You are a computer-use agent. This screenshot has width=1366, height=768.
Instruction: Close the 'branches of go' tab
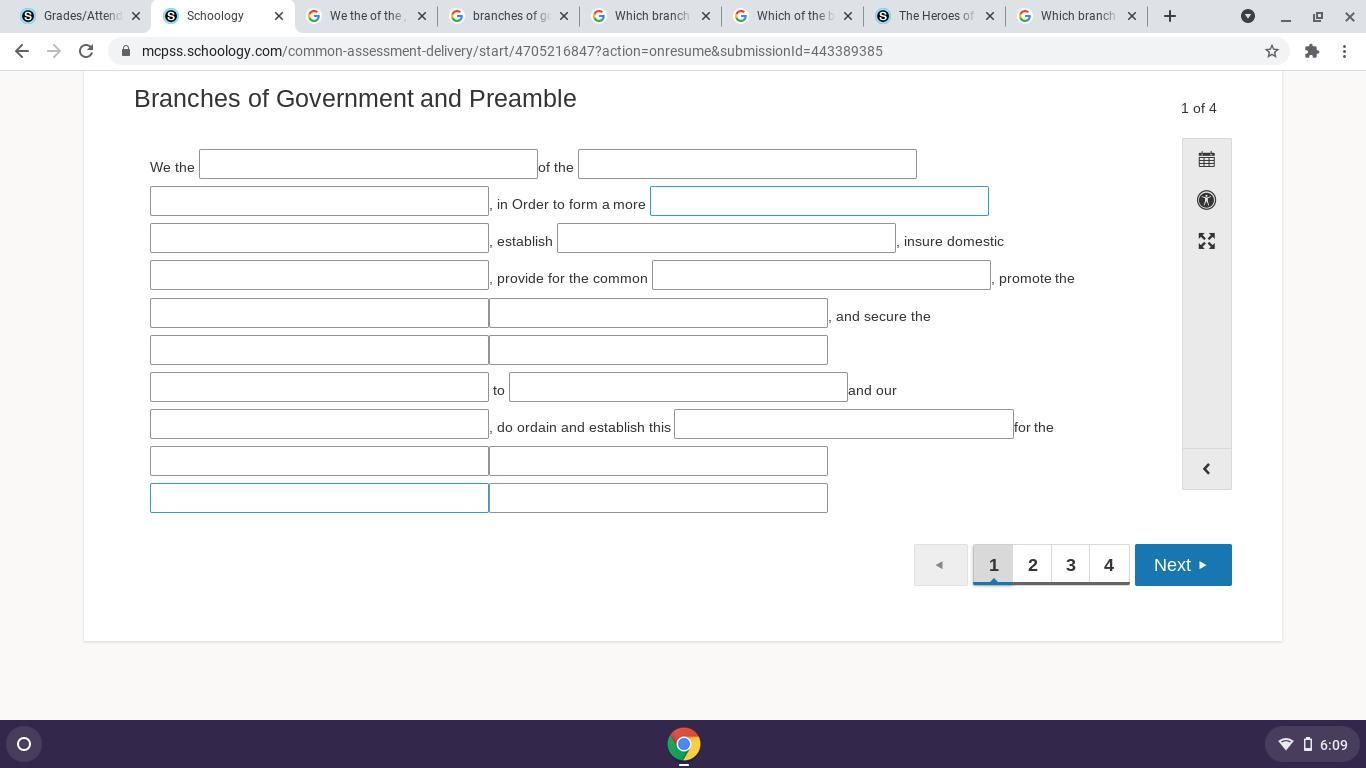pyautogui.click(x=564, y=16)
